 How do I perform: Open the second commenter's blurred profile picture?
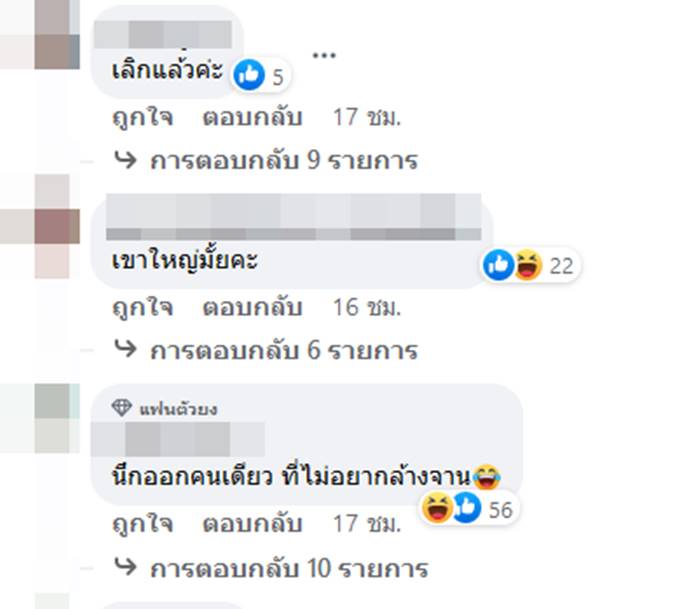point(40,226)
